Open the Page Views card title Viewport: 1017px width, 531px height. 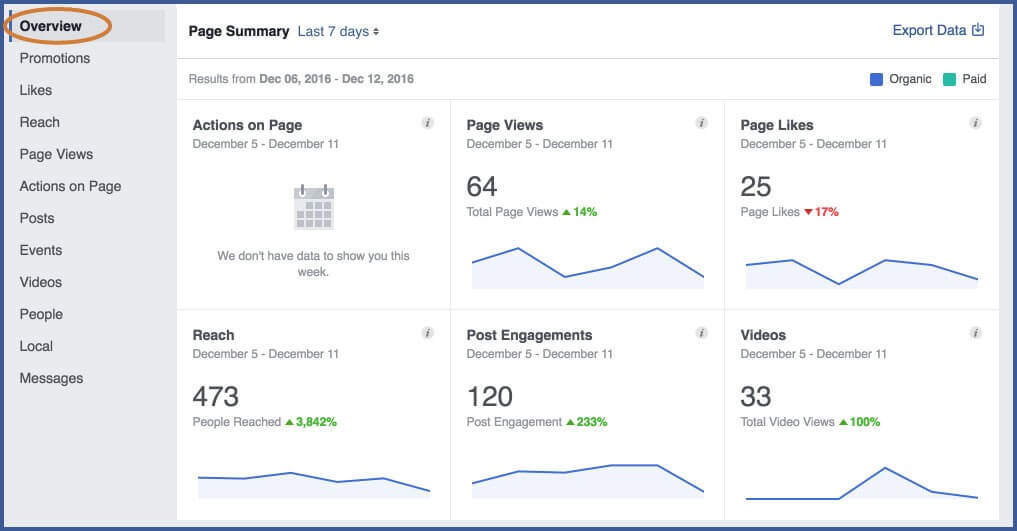click(x=505, y=125)
